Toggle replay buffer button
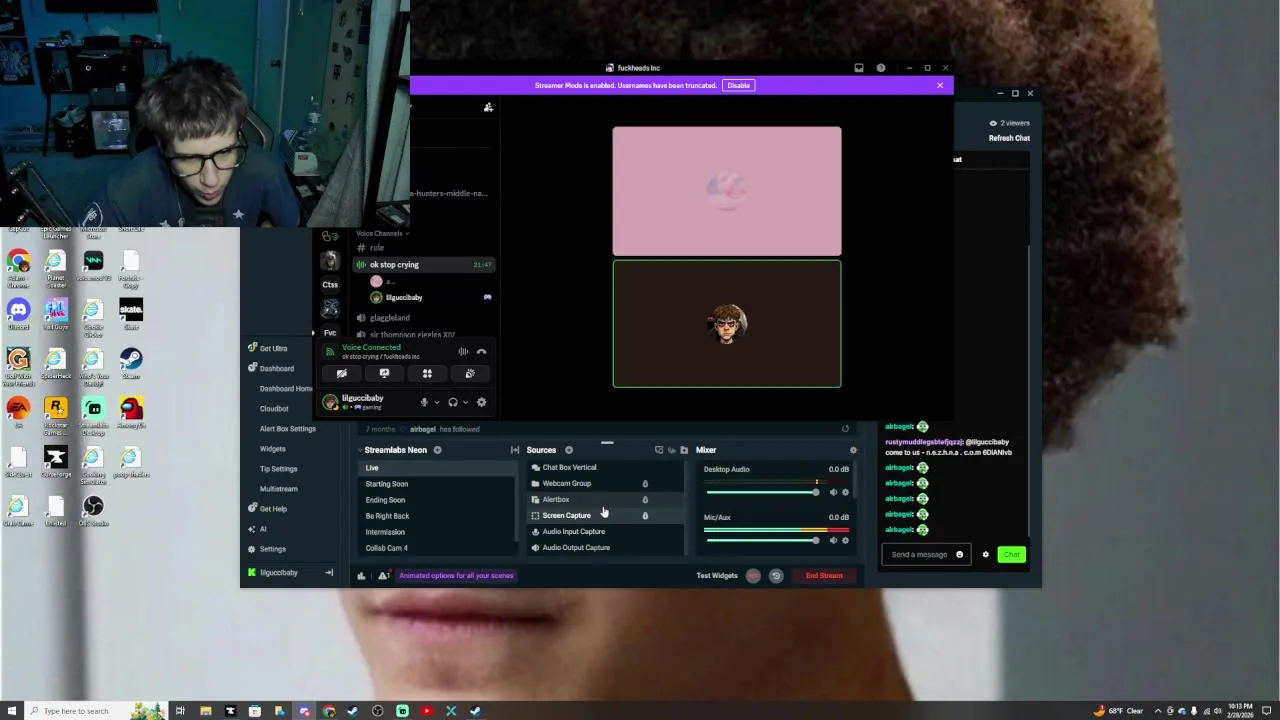1280x720 pixels. (x=776, y=576)
